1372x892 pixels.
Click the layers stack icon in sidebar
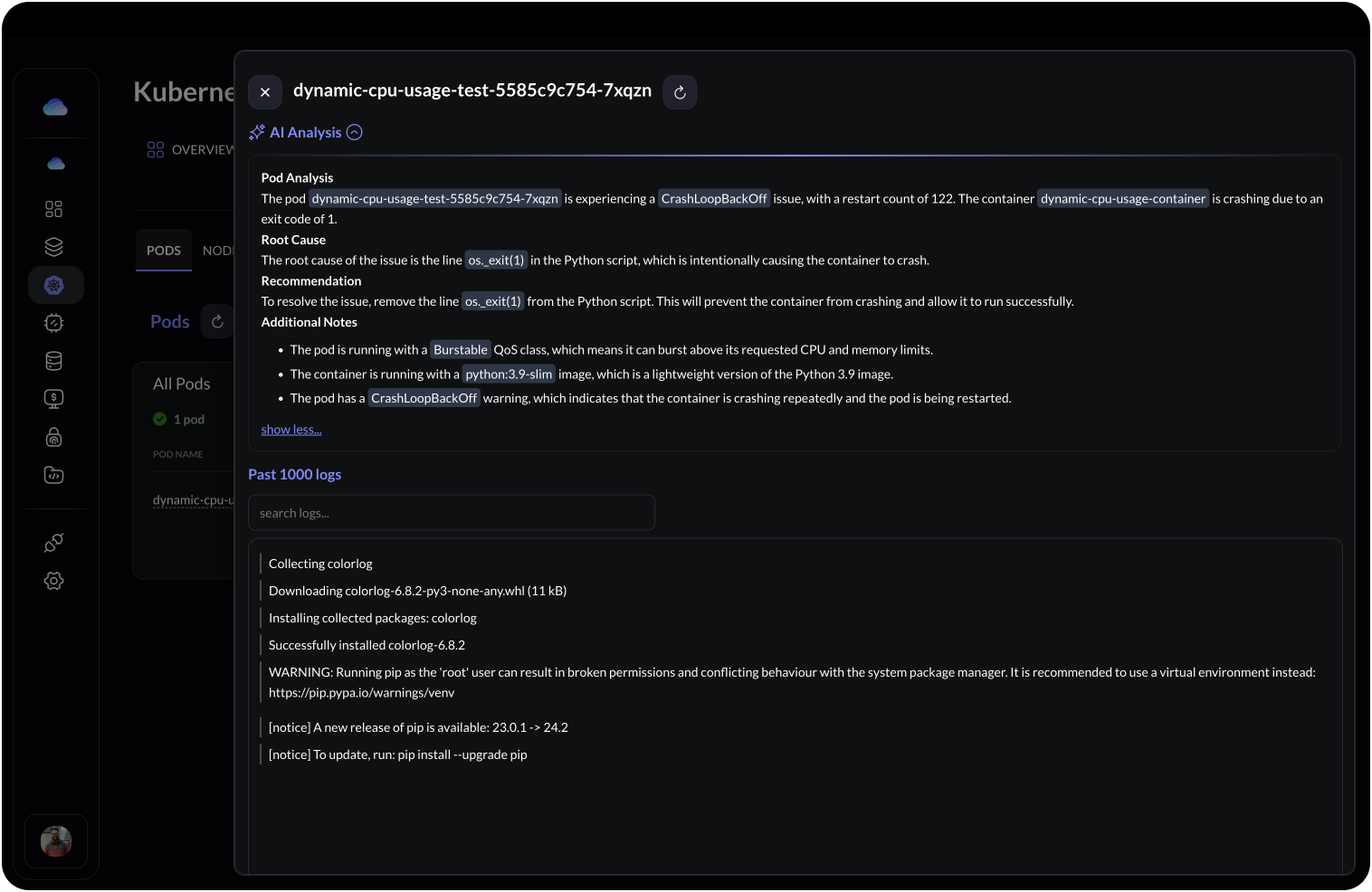[x=54, y=246]
